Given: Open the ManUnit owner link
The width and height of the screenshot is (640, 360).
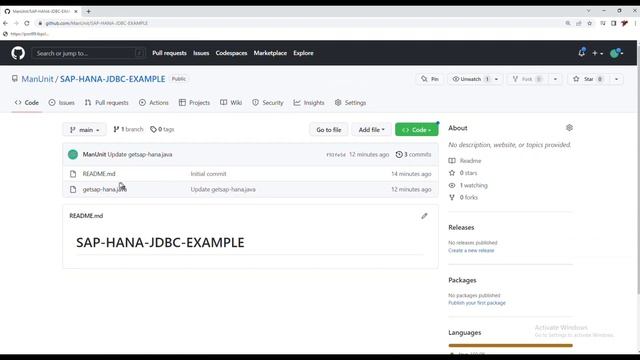Looking at the screenshot, I should point(37,79).
